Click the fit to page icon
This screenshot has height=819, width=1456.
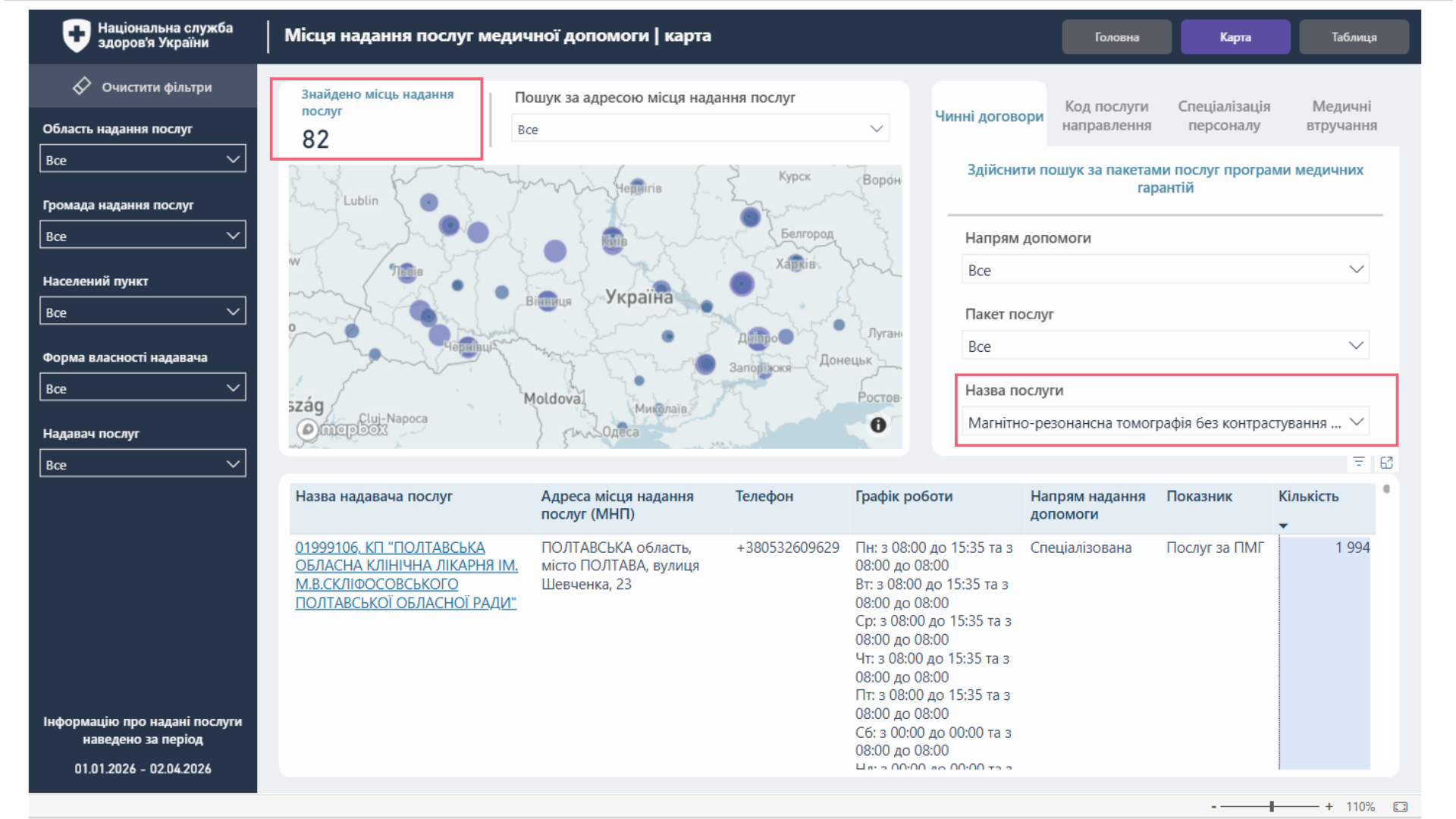click(x=1401, y=807)
